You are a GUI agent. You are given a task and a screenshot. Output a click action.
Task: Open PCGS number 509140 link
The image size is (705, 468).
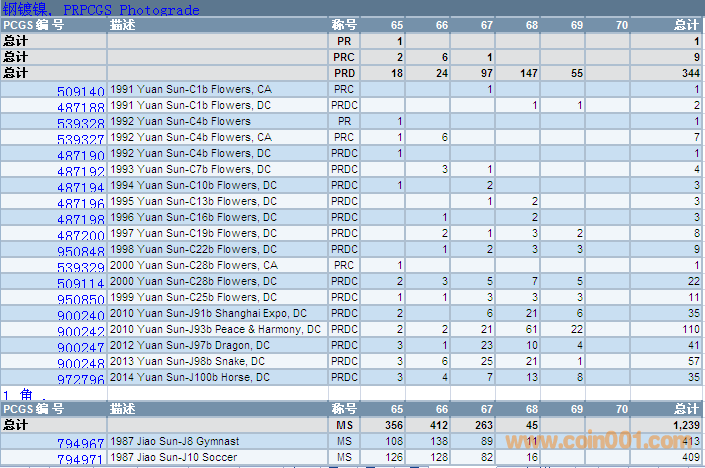point(81,91)
